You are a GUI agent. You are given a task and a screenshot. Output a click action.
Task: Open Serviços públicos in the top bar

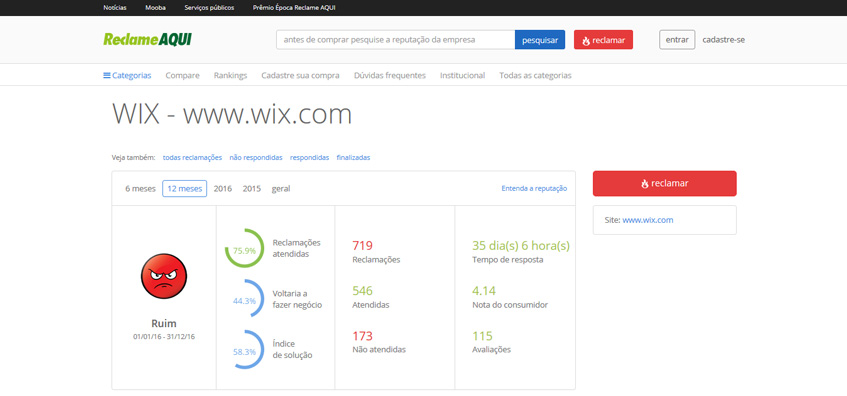pos(209,8)
